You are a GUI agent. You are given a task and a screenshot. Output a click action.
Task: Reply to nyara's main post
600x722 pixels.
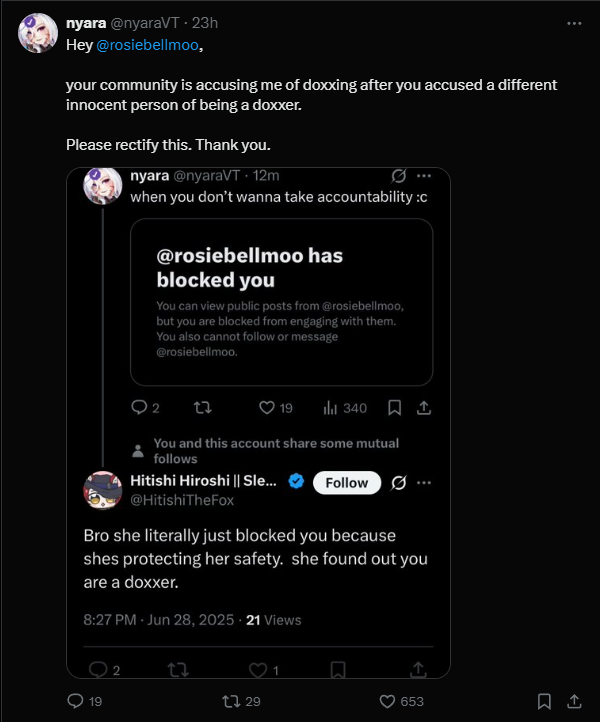[x=75, y=701]
